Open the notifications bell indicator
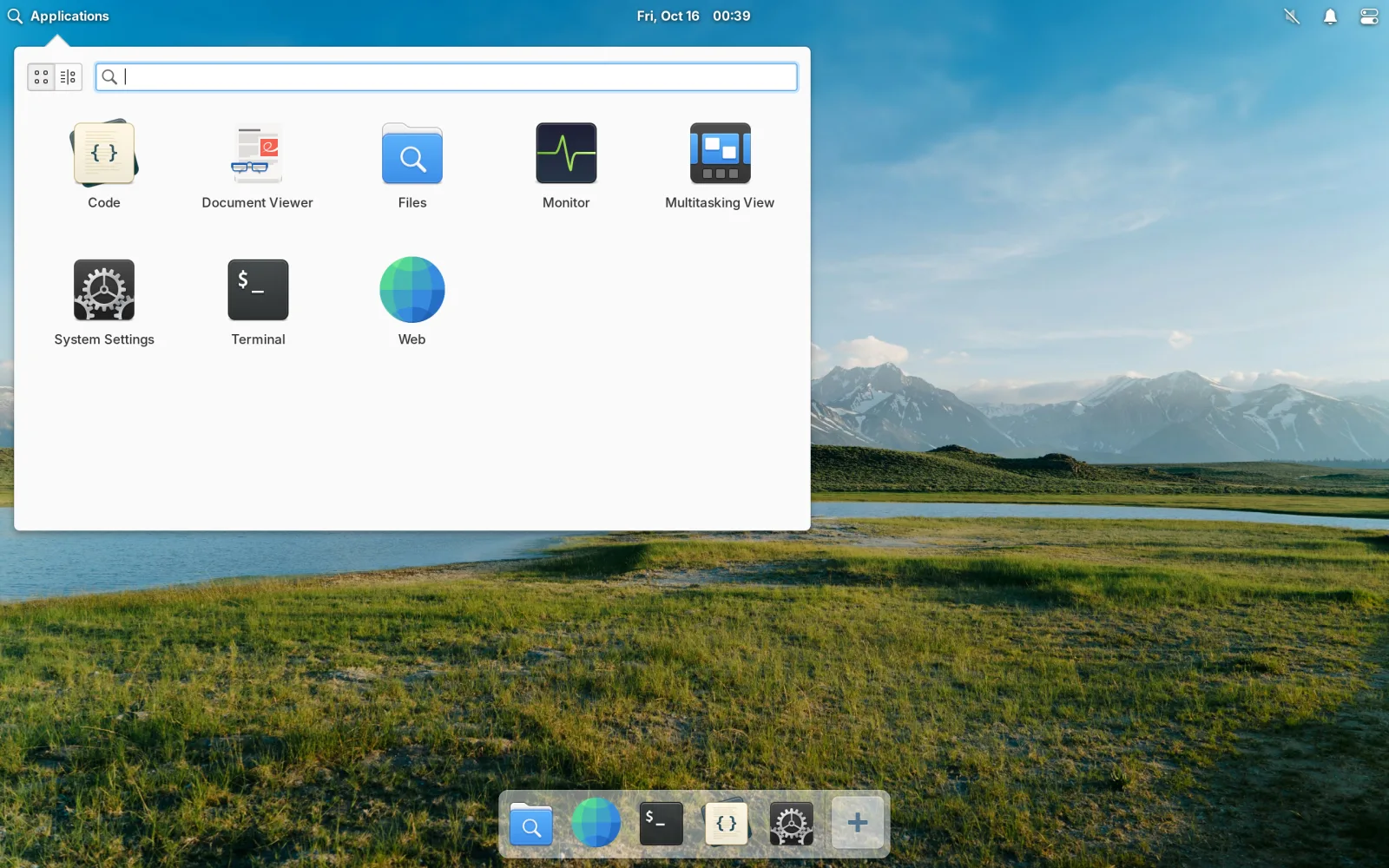The image size is (1389, 868). [1330, 16]
